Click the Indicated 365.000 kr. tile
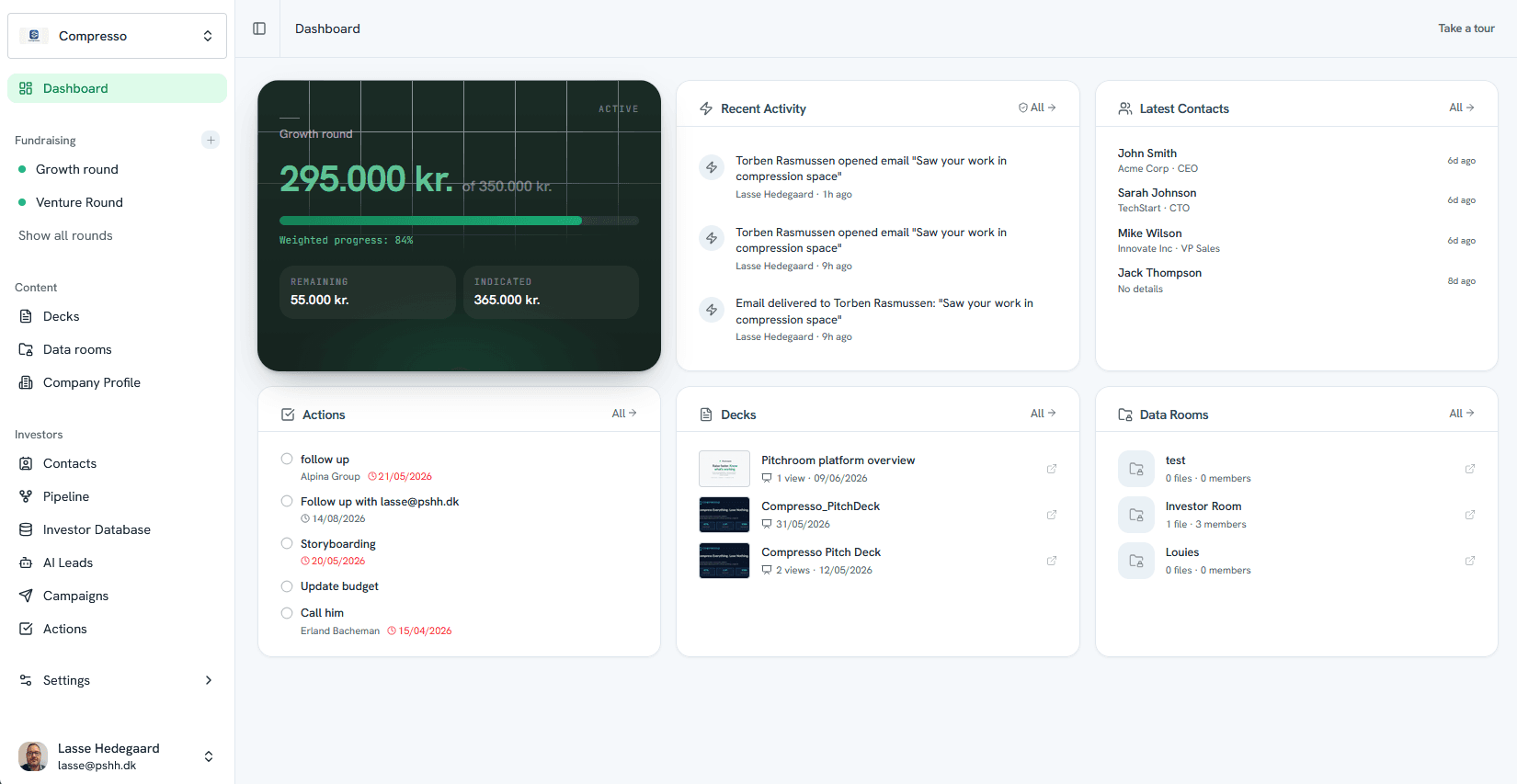 pyautogui.click(x=551, y=292)
